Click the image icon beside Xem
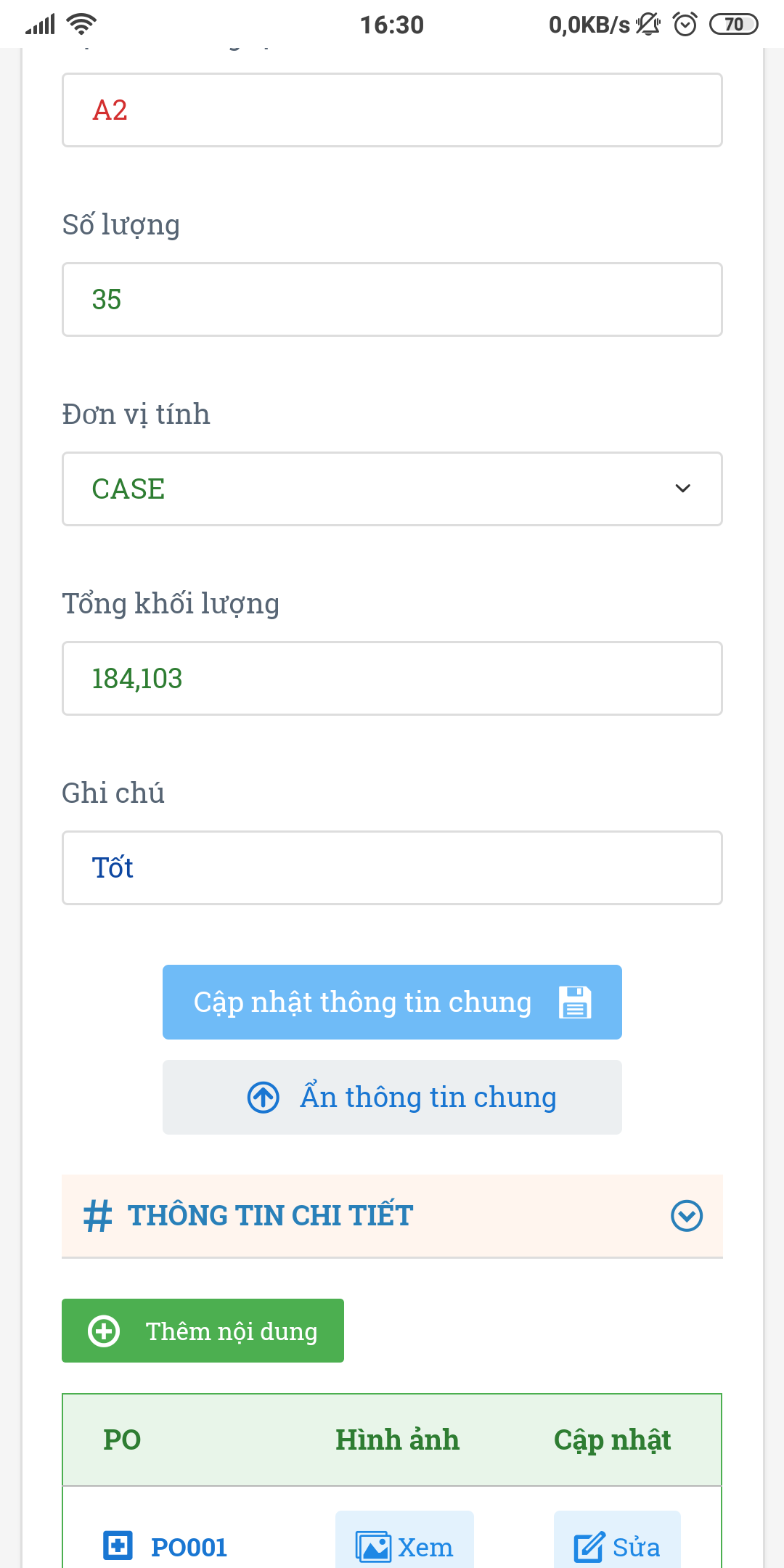 [x=373, y=1547]
